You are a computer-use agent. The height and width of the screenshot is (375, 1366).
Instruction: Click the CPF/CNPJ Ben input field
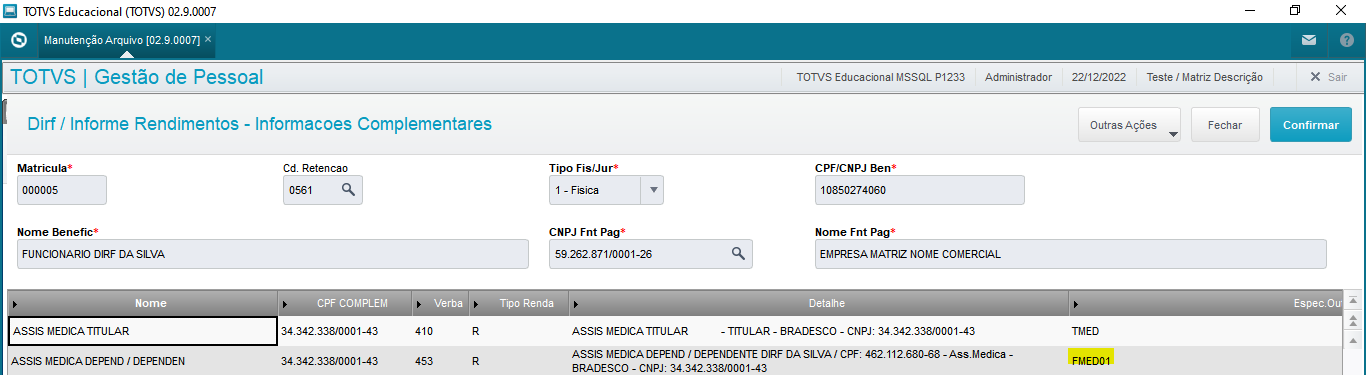(x=920, y=190)
